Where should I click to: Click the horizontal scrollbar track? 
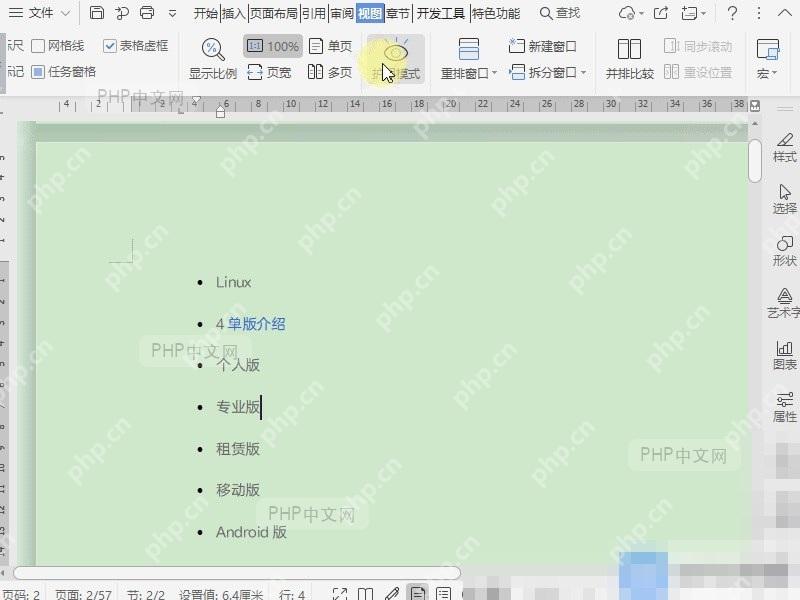click(x=237, y=573)
